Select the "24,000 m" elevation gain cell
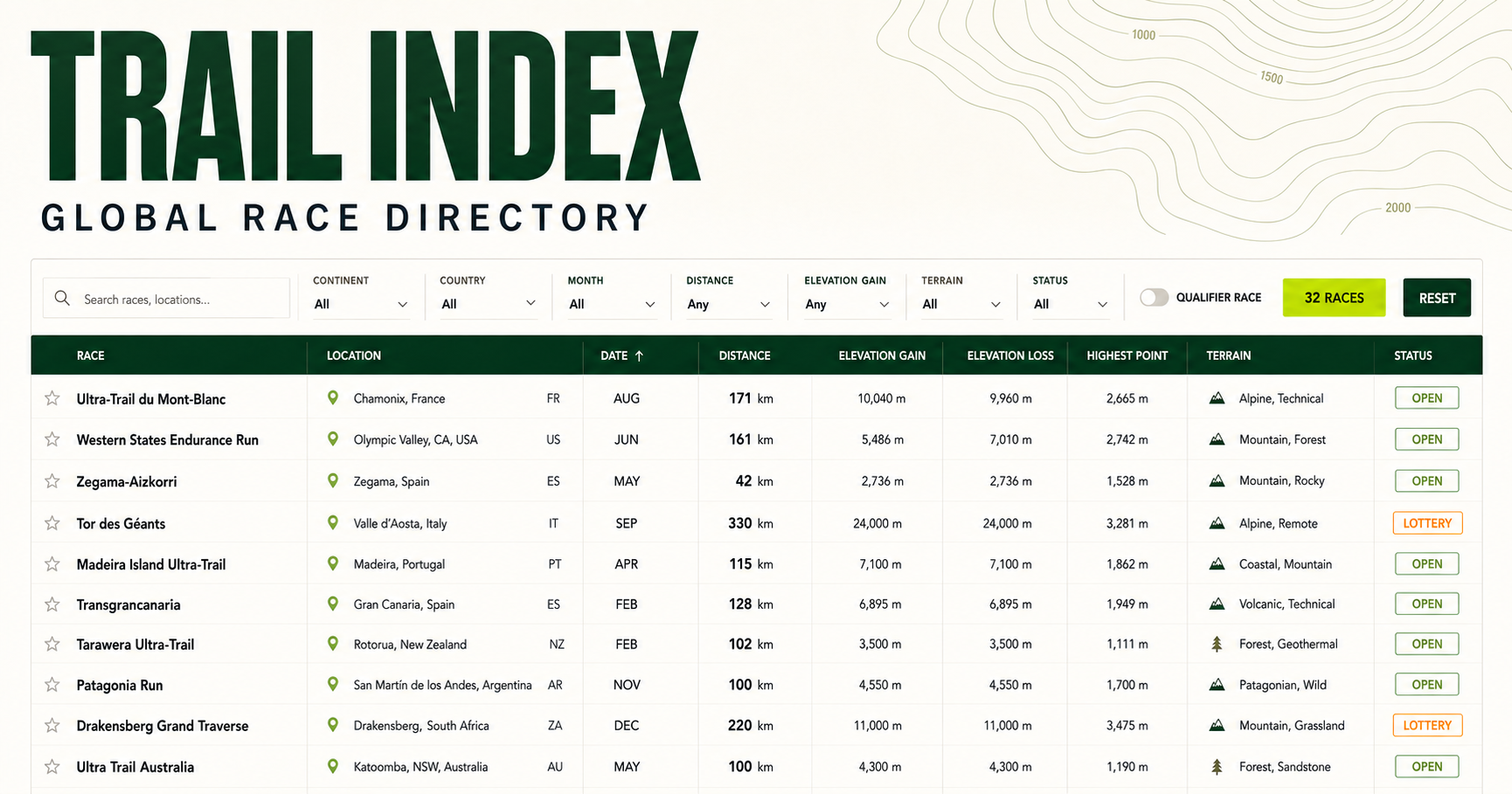1512x794 pixels. click(x=877, y=523)
